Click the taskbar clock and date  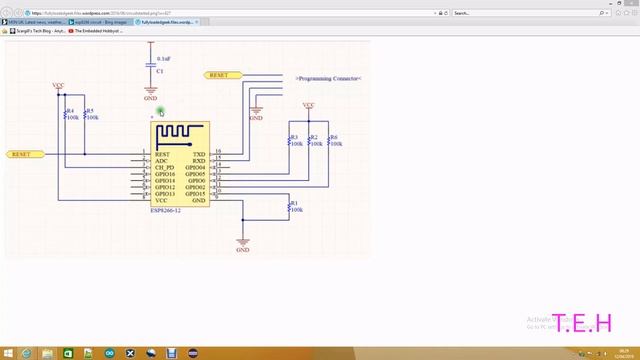click(623, 353)
